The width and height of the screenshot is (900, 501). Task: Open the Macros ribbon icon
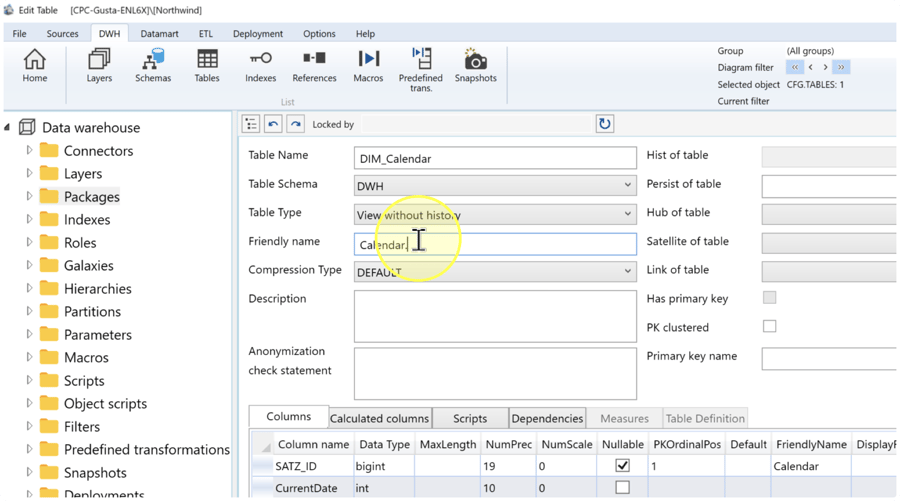coord(368,65)
